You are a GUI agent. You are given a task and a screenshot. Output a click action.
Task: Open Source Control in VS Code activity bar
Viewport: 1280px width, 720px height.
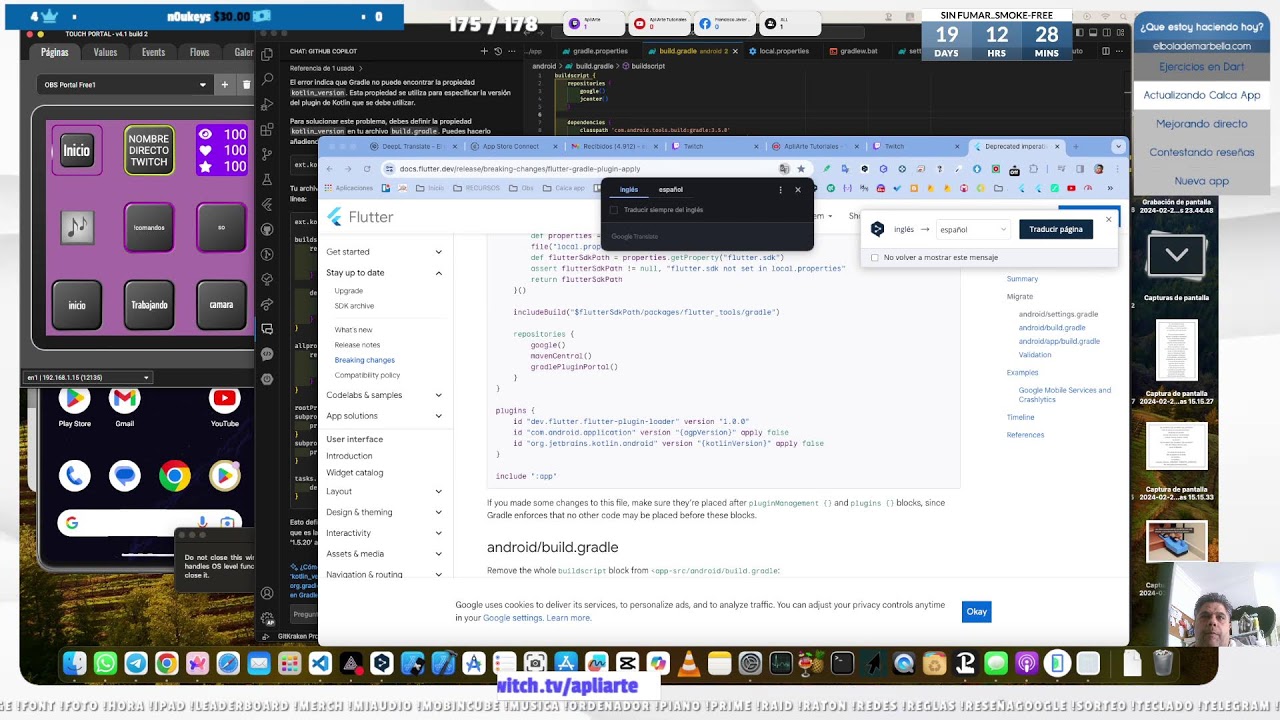[267, 154]
